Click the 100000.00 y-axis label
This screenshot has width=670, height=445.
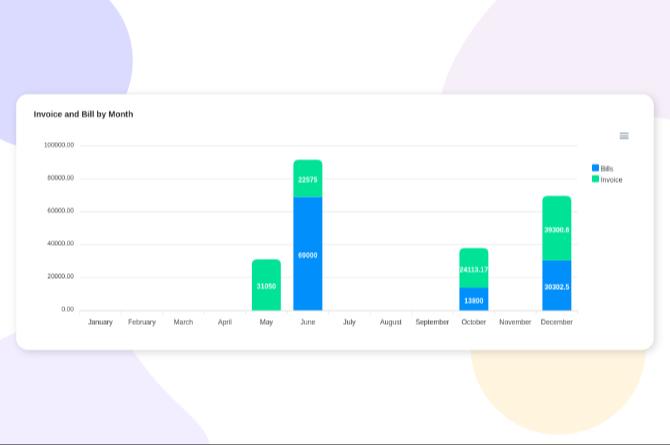tap(59, 145)
